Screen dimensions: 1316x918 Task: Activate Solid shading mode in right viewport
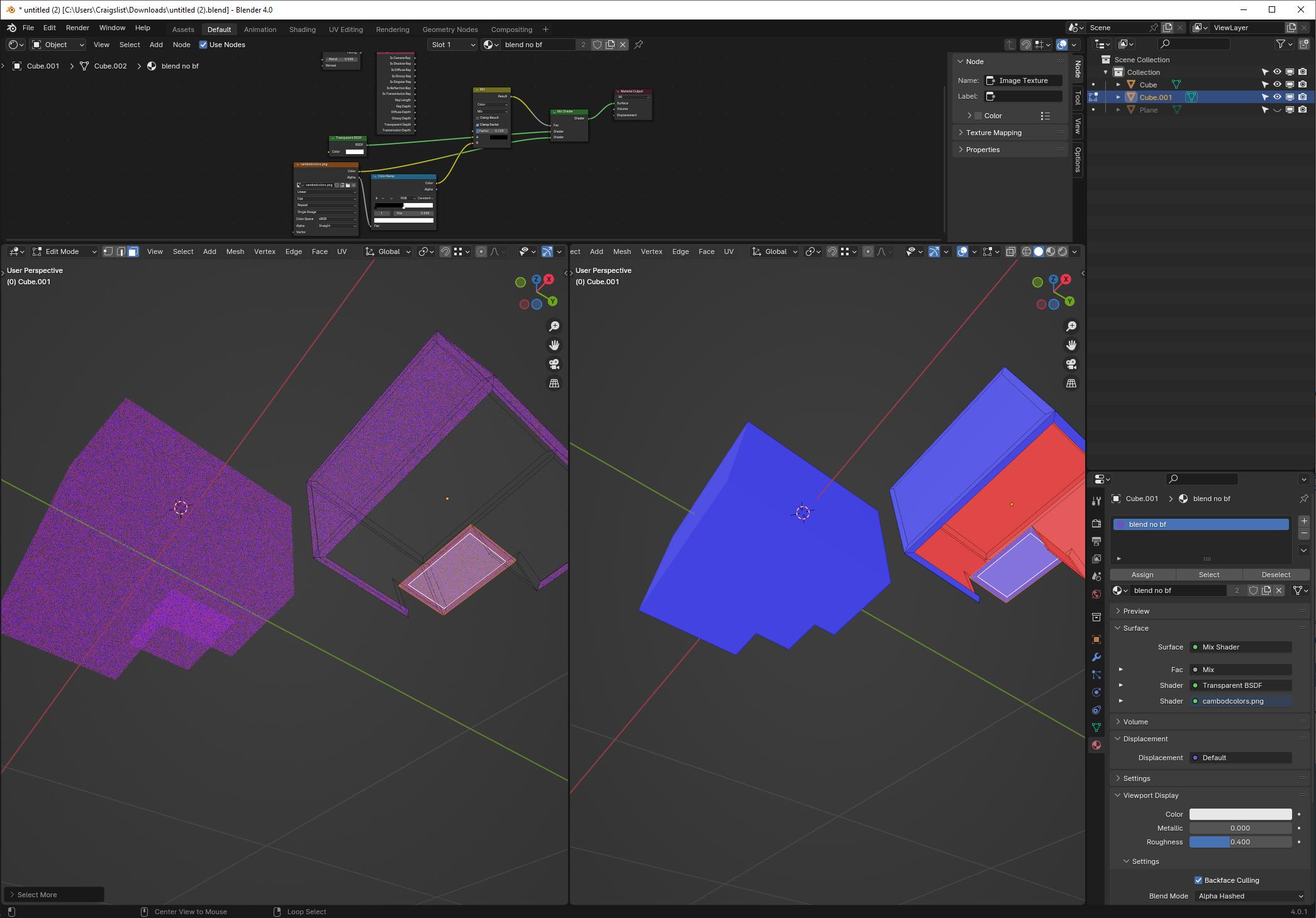tap(1039, 252)
